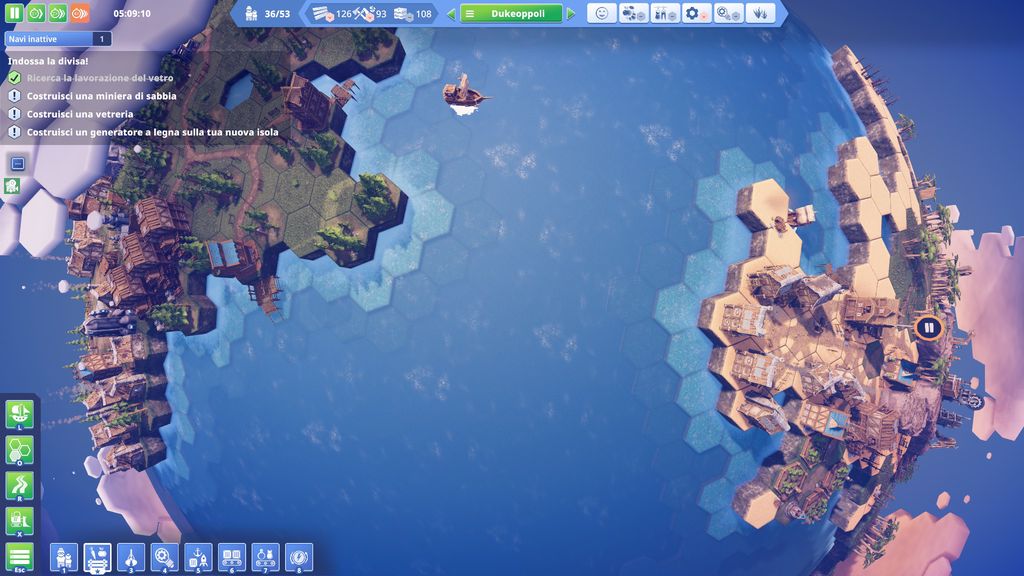Collapse the quest list with minus button
1024x576 pixels.
17,163
